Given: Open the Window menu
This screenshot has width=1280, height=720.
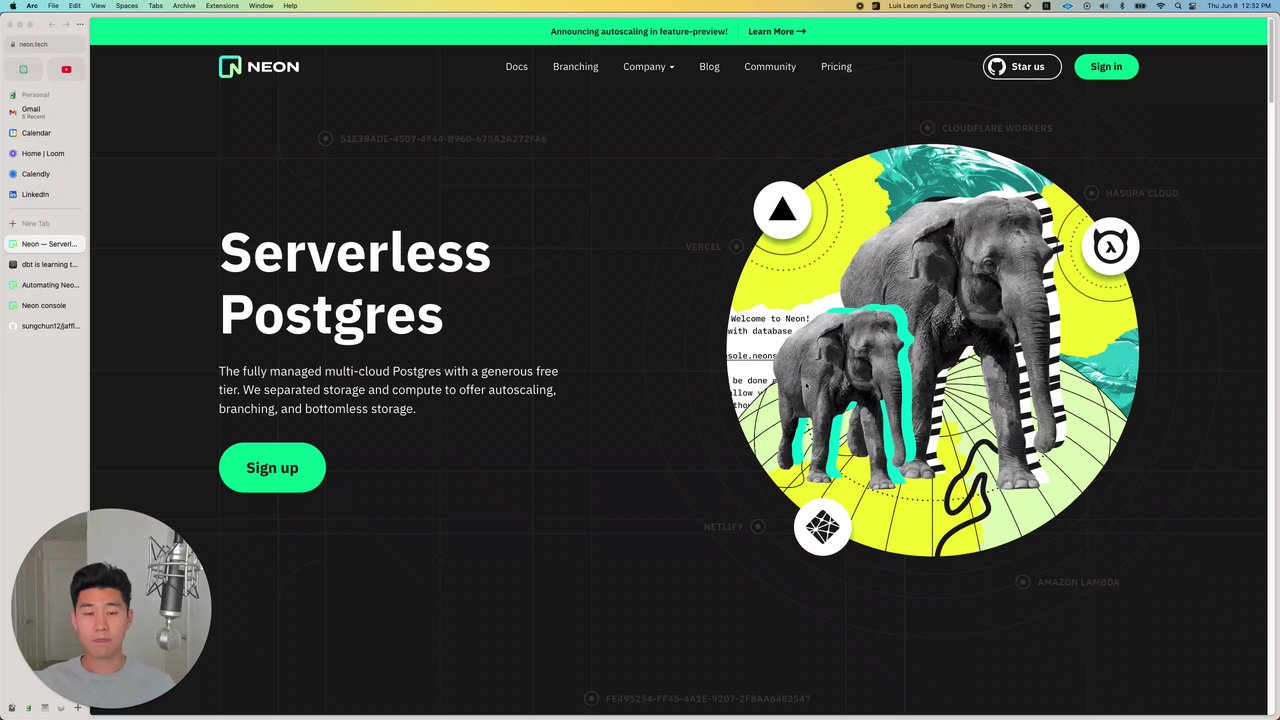Looking at the screenshot, I should (261, 6).
